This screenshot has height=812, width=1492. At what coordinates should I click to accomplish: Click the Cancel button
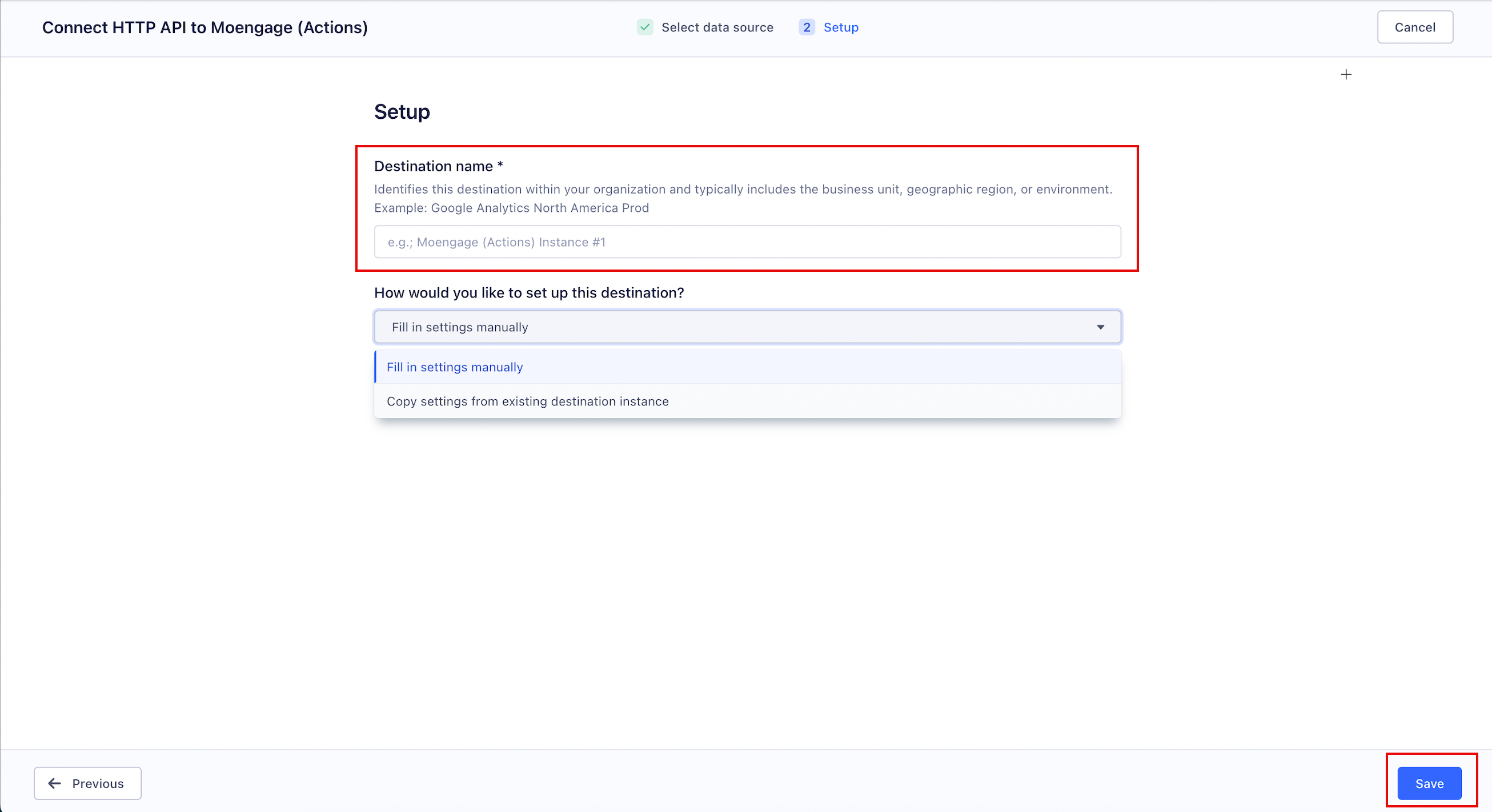[x=1415, y=27]
